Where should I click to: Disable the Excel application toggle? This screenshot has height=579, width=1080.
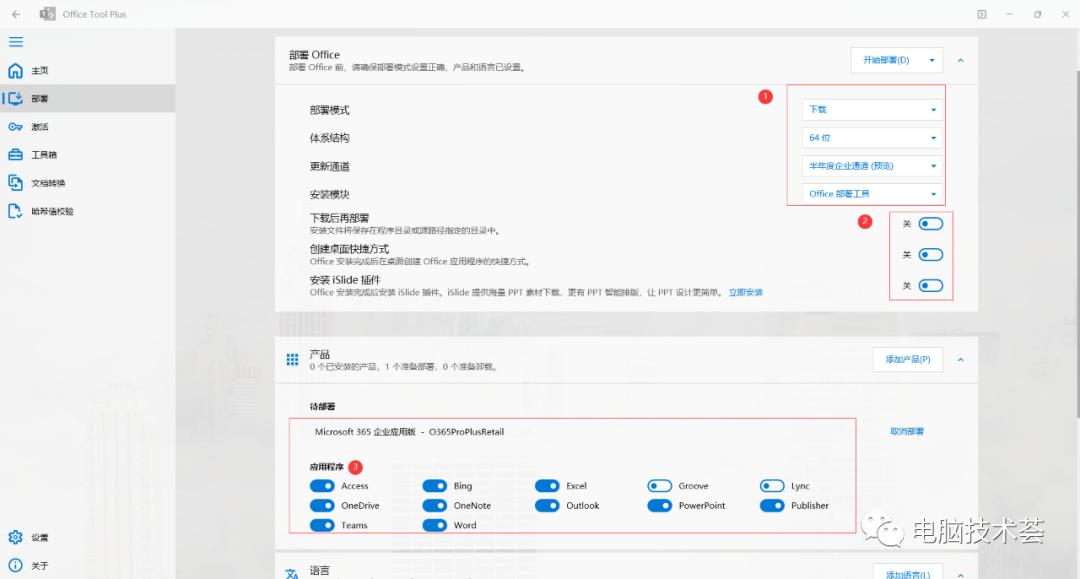pyautogui.click(x=548, y=485)
